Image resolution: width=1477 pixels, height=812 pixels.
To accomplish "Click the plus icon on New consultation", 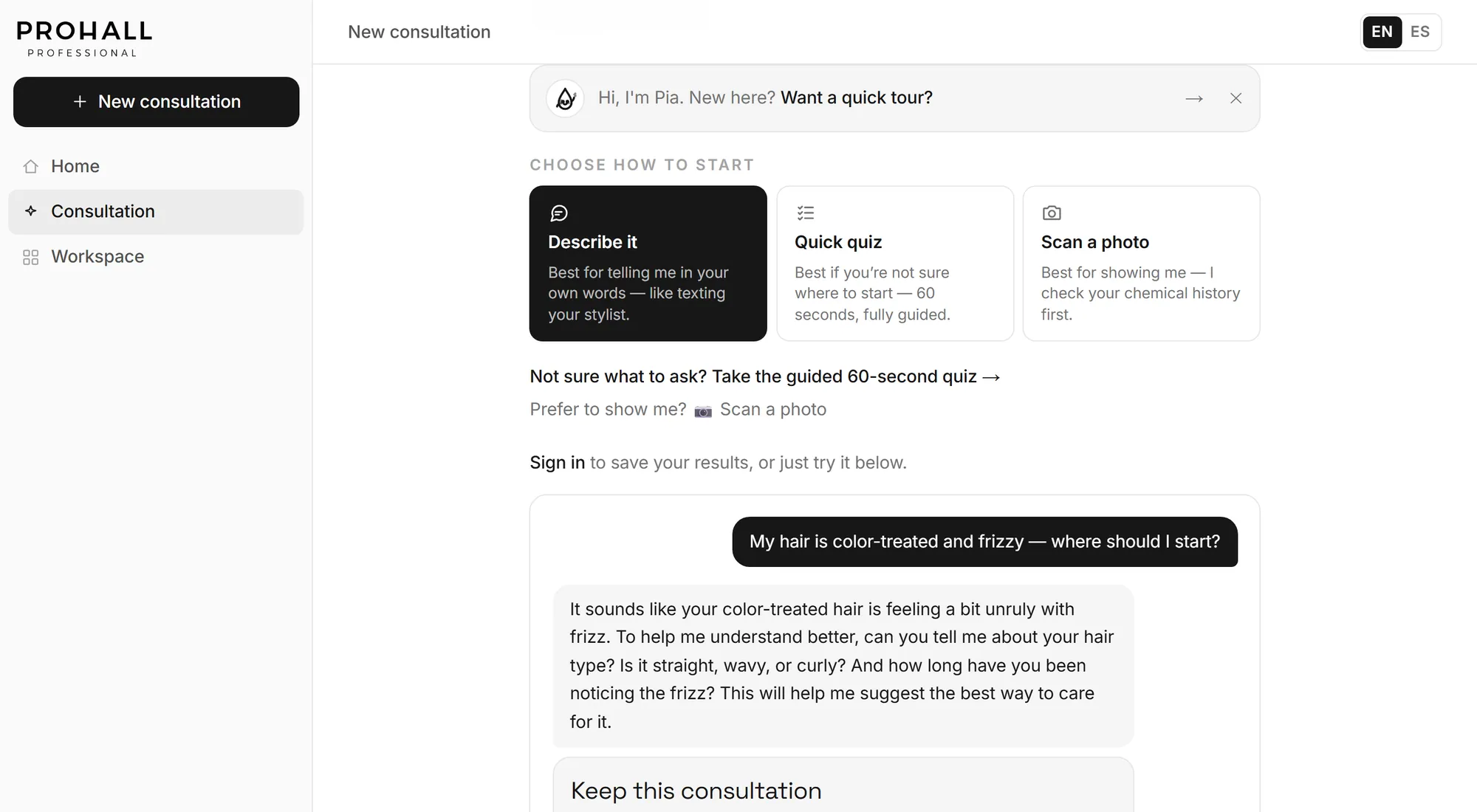I will (x=80, y=102).
